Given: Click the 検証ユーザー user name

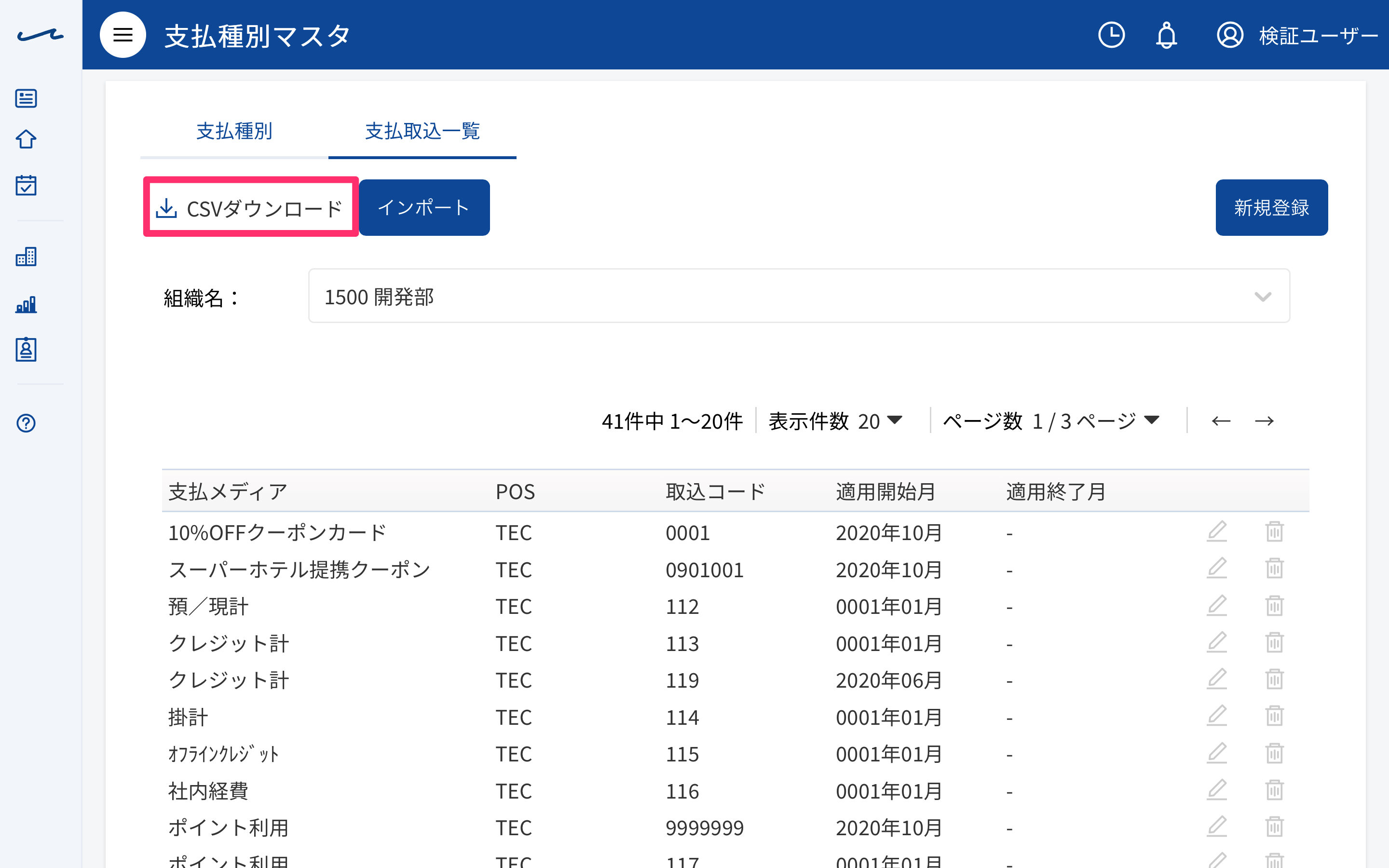Looking at the screenshot, I should pyautogui.click(x=1318, y=36).
